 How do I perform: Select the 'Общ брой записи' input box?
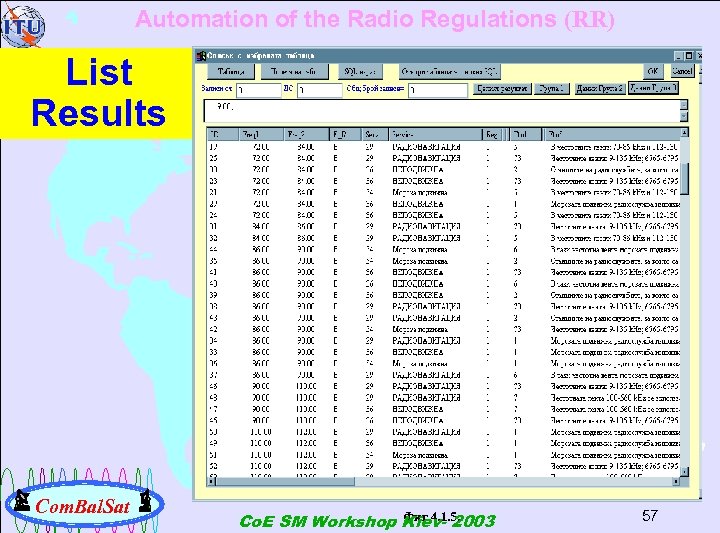pyautogui.click(x=438, y=90)
